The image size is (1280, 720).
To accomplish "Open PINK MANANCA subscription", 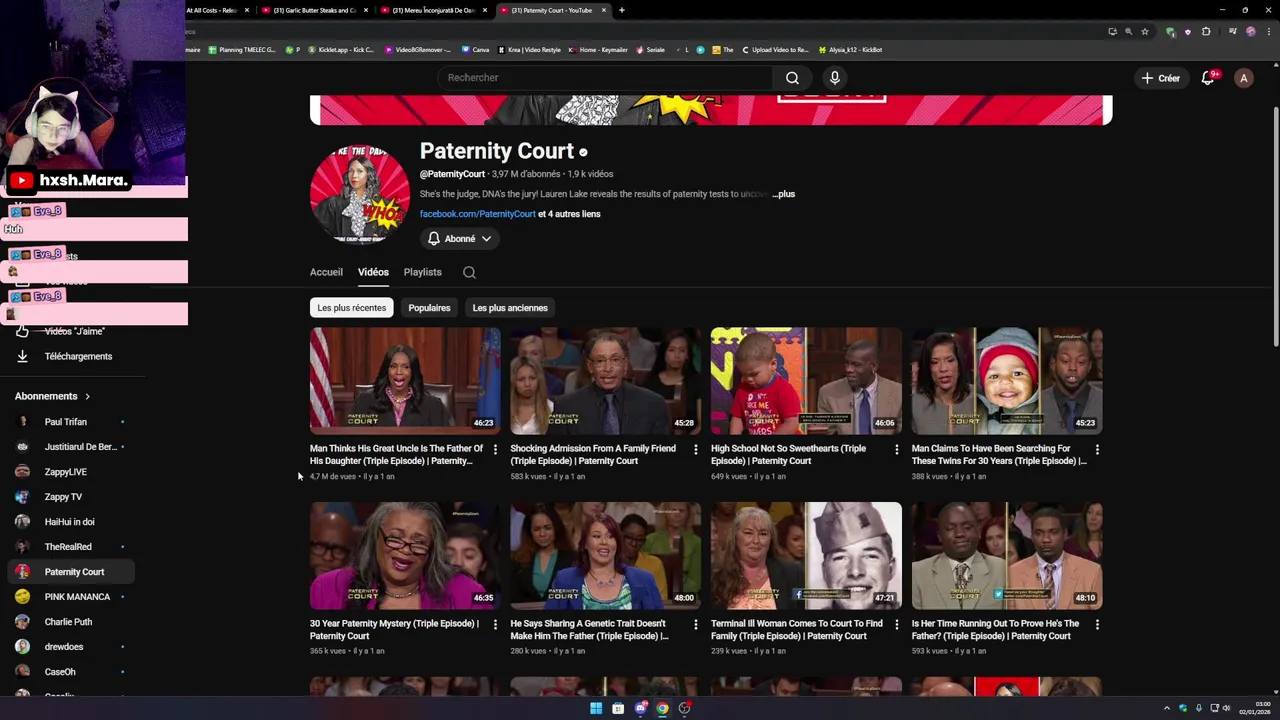I will coord(70,597).
